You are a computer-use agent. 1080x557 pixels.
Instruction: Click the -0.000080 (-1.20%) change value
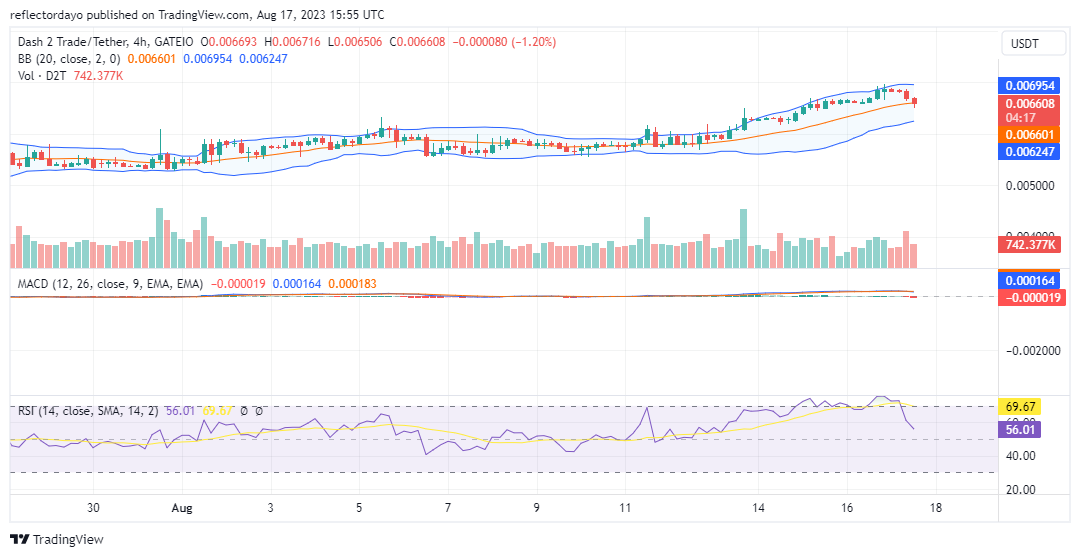(x=504, y=42)
